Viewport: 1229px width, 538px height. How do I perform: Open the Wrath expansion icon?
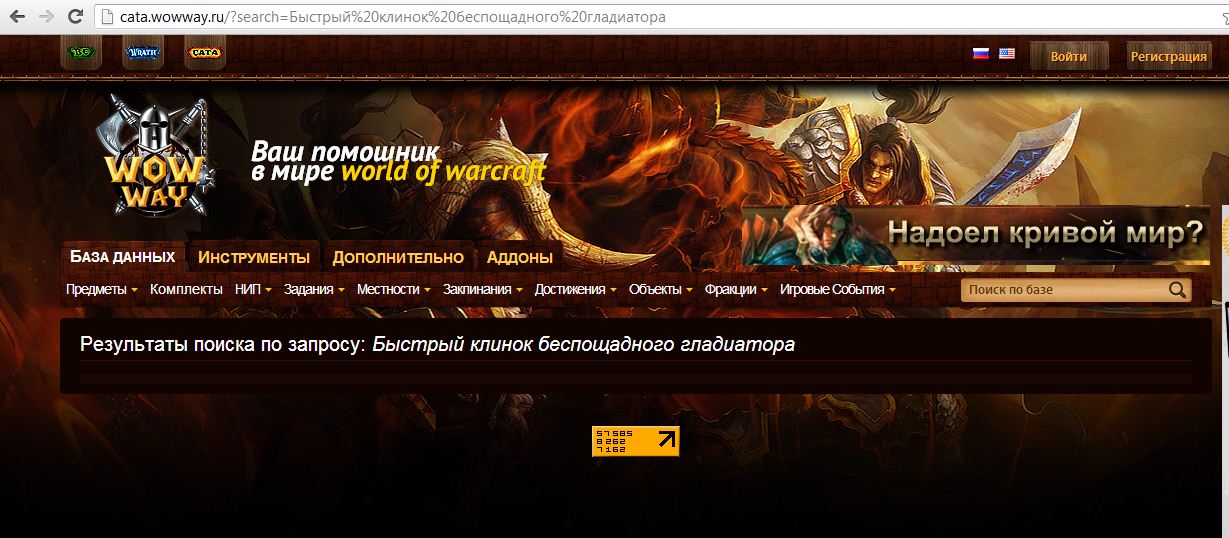point(143,53)
